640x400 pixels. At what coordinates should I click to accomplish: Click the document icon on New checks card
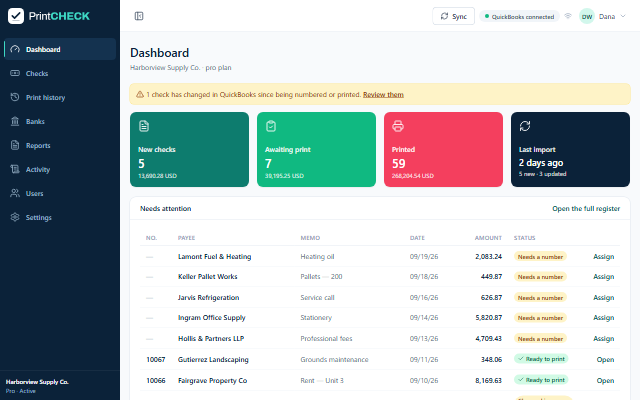tap(144, 126)
